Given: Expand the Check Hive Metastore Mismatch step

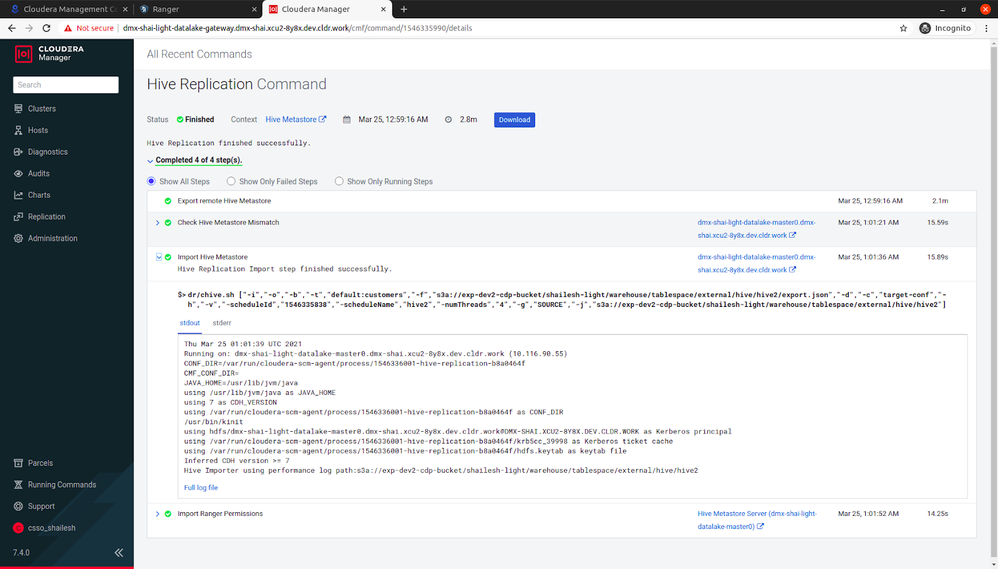Looking at the screenshot, I should [158, 223].
